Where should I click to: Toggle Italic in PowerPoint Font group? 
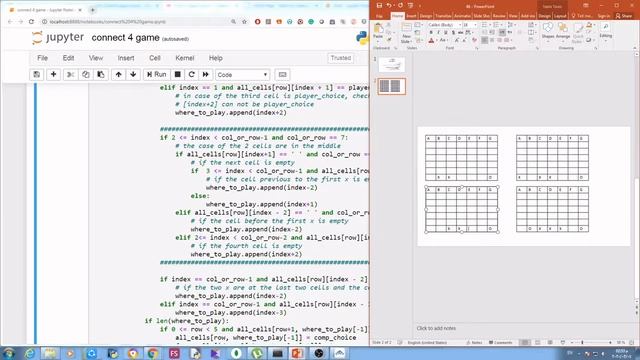438,33
